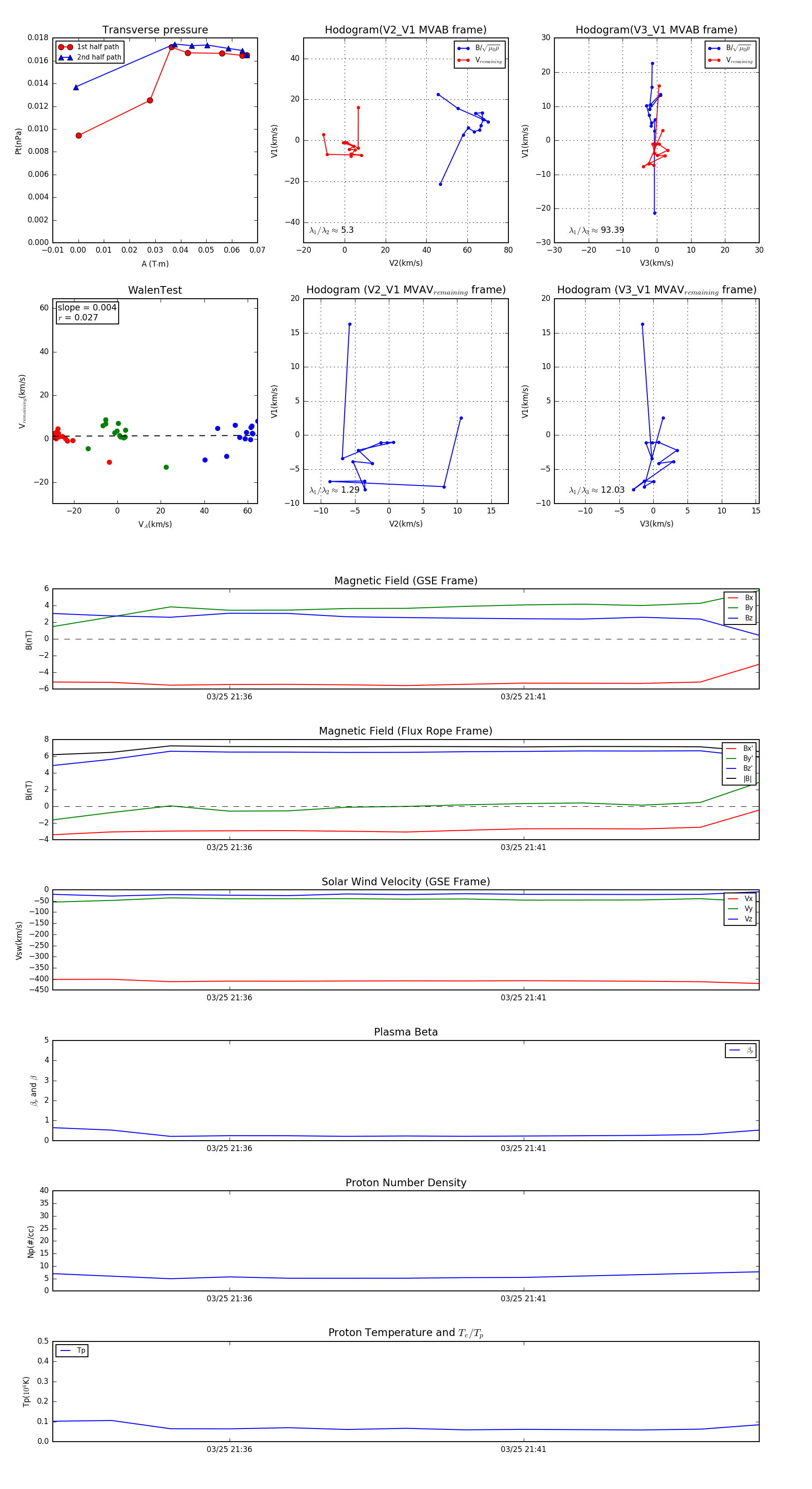Click "03/25 21:41" tick under Solar Wind Velocity plot
Screen dimensions: 812x1489
click(523, 998)
